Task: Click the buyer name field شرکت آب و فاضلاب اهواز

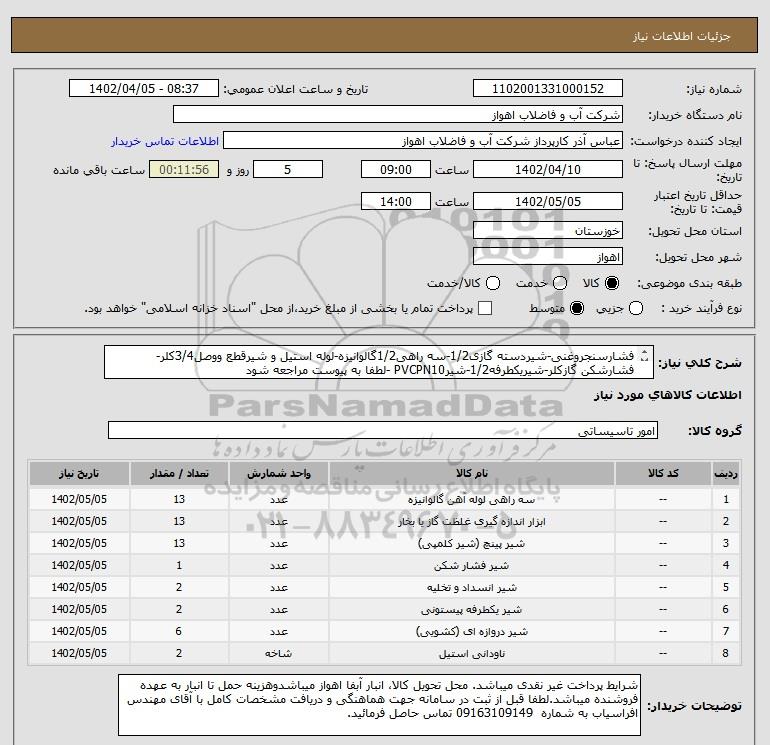Action: tap(398, 115)
